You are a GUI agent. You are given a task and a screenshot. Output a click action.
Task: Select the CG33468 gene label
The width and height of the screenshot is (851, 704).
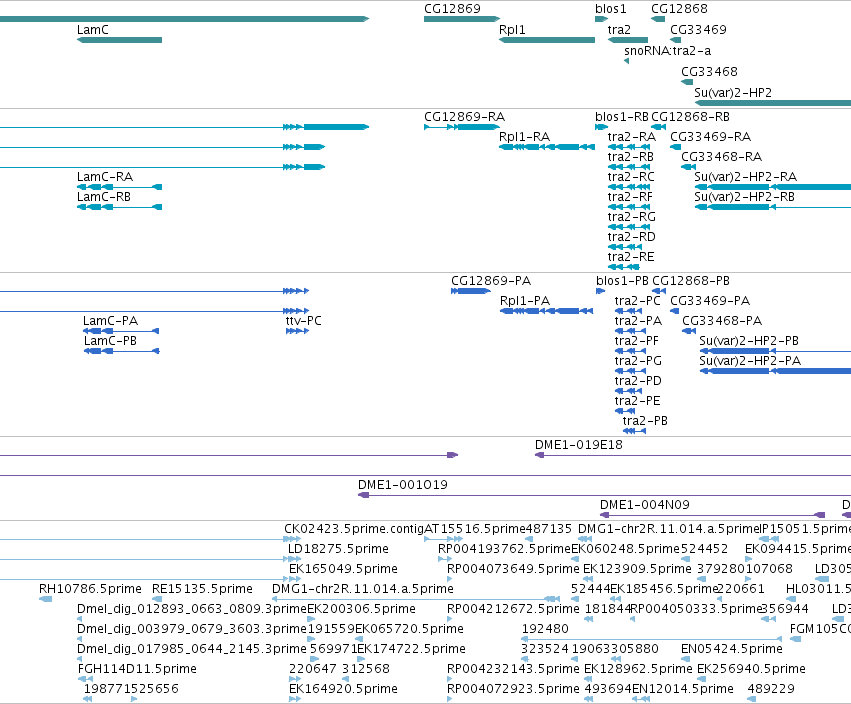tap(709, 72)
